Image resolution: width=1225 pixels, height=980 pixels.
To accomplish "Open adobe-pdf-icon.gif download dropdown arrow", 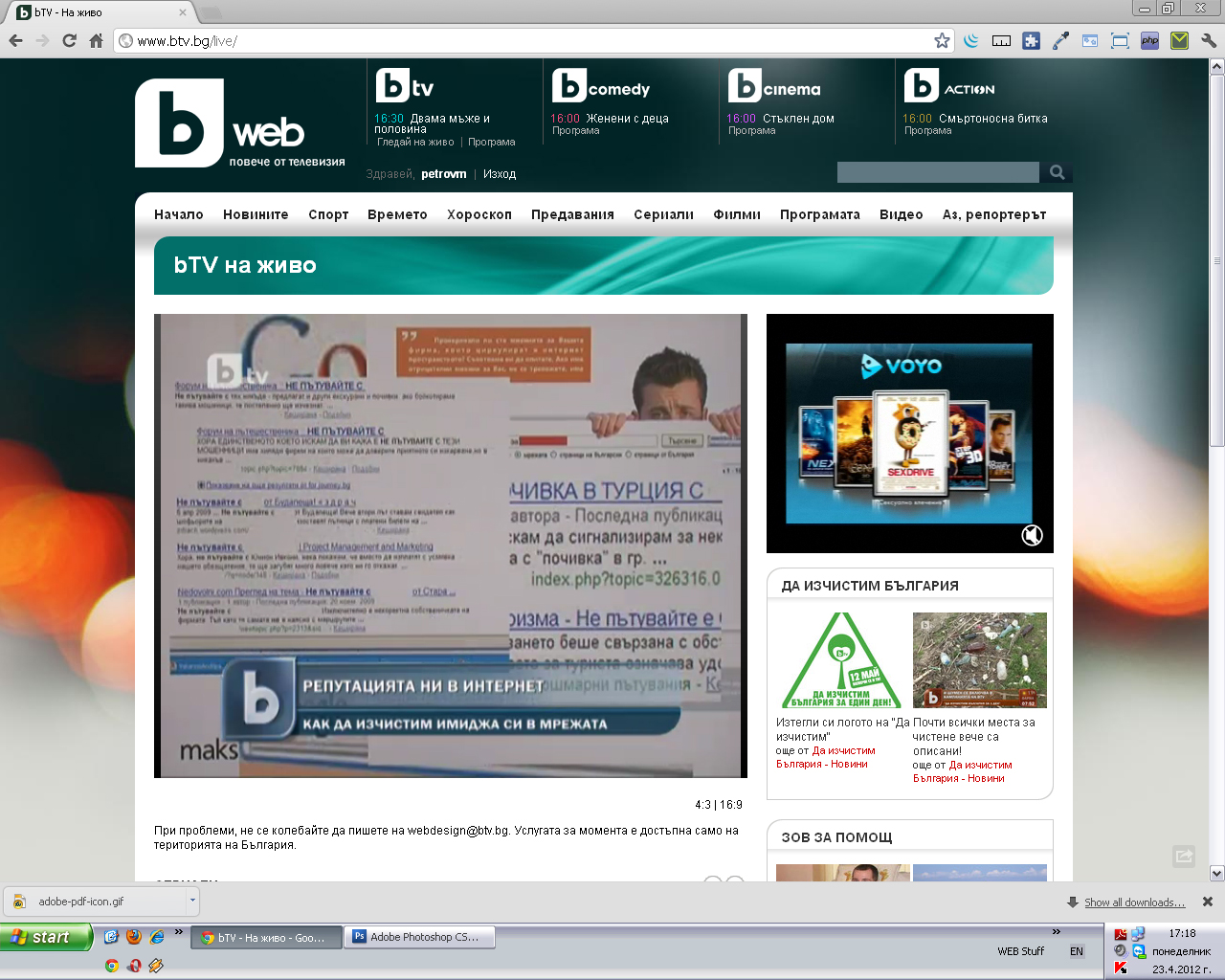I will (192, 901).
